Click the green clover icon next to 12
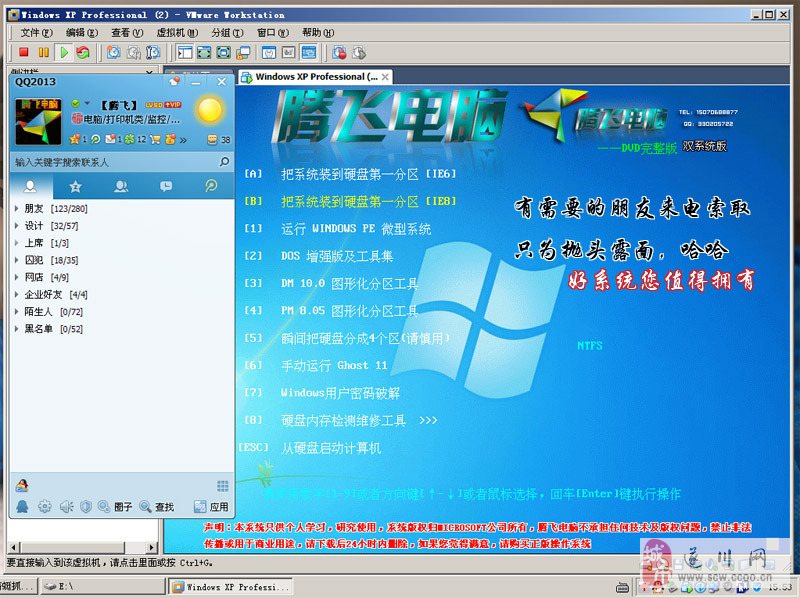The width and height of the screenshot is (800, 598). [x=130, y=139]
